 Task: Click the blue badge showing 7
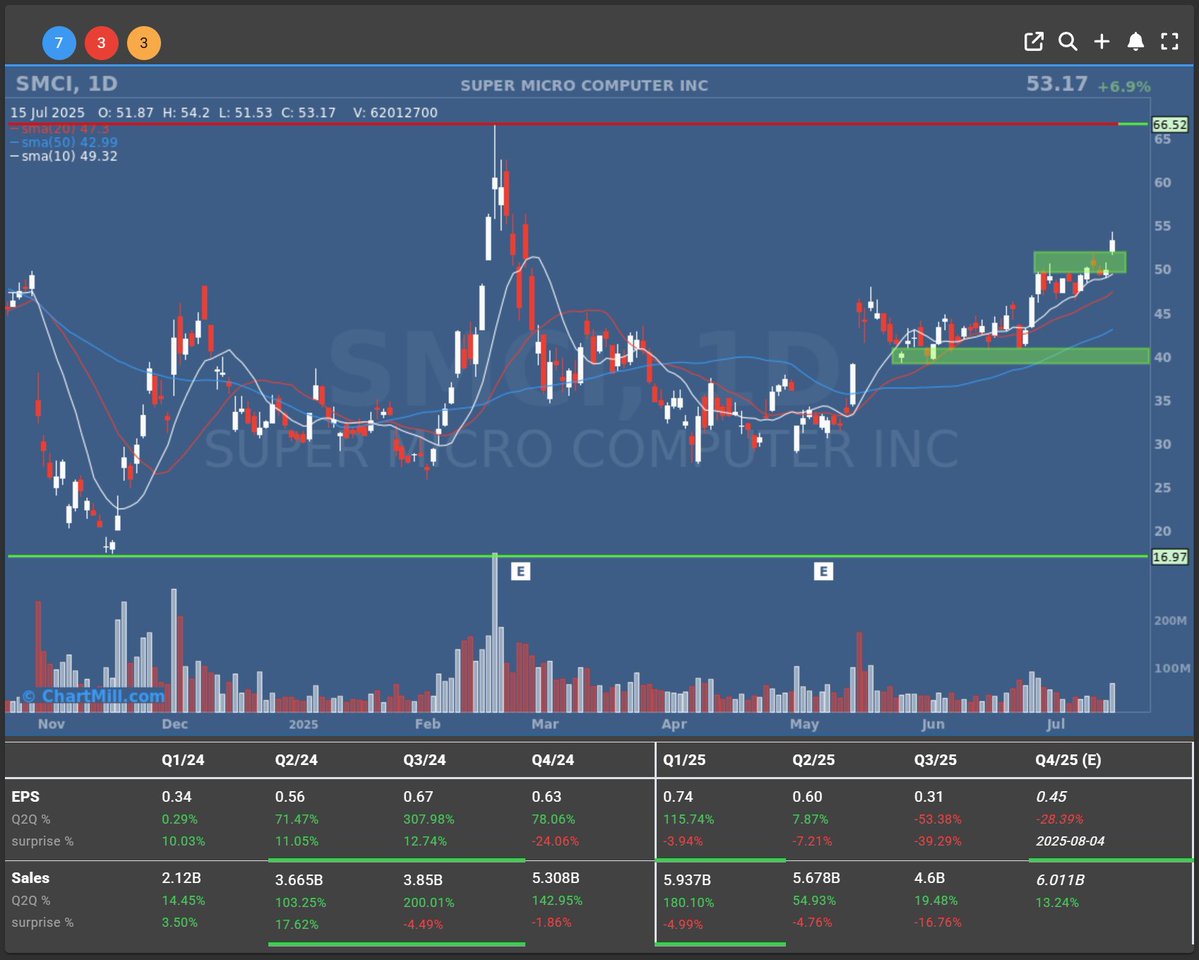(x=59, y=43)
